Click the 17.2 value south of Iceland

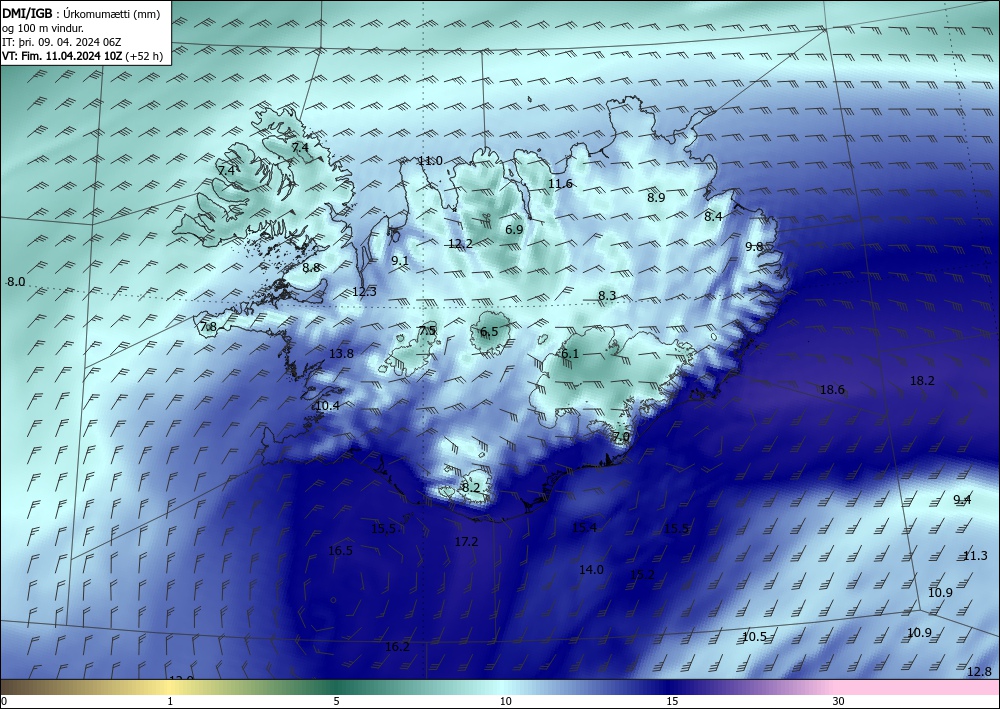tap(466, 541)
